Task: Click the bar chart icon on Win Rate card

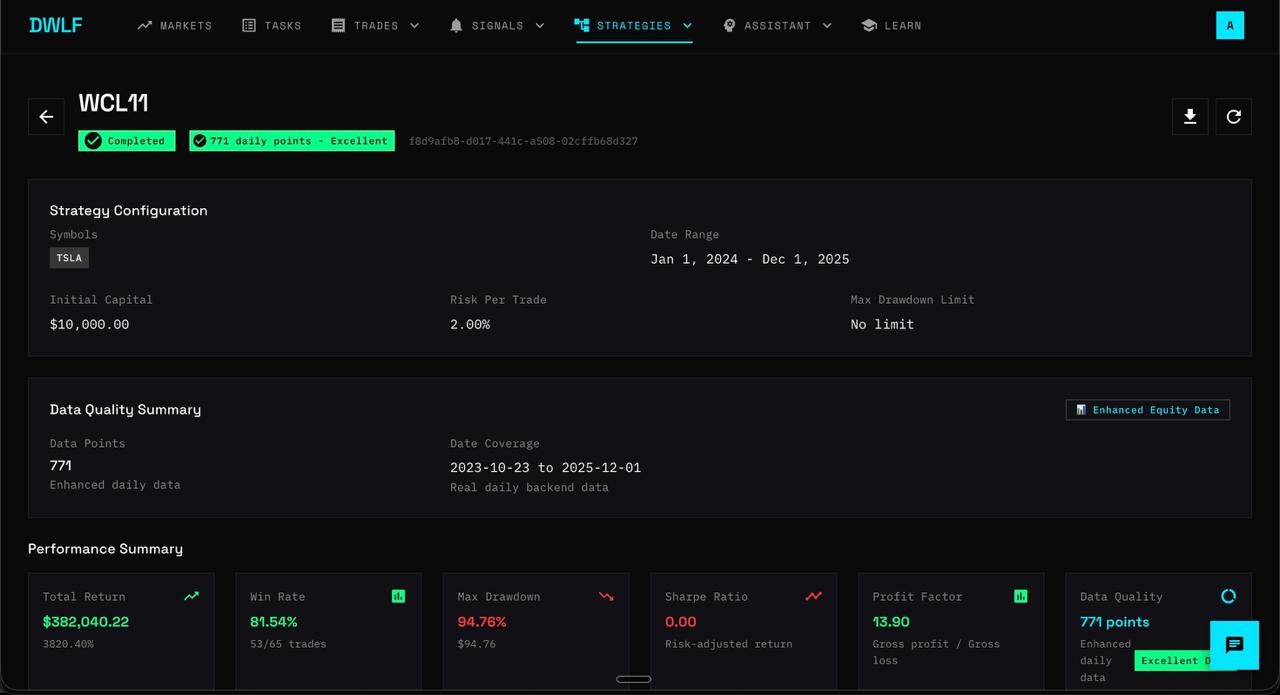Action: pyautogui.click(x=398, y=596)
